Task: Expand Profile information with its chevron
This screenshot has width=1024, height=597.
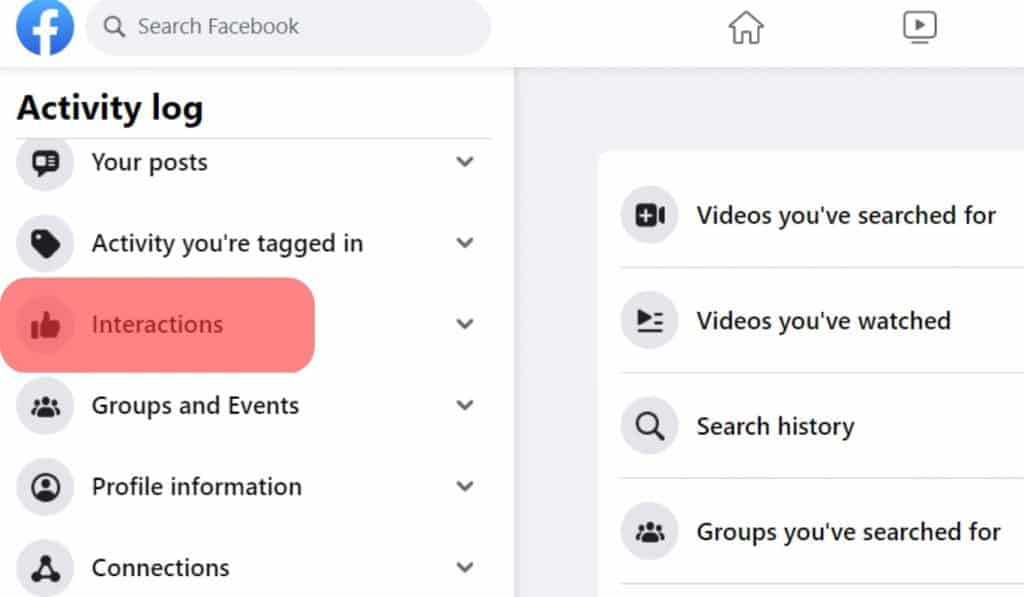Action: tap(464, 487)
